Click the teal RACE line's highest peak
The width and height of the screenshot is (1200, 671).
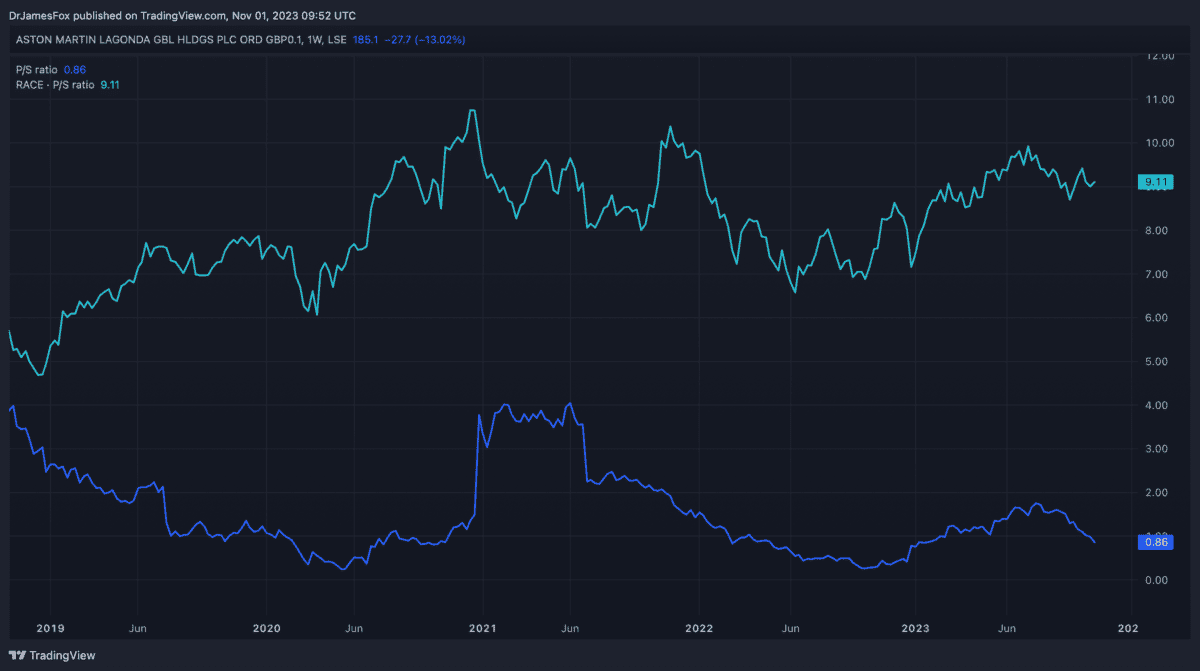pos(472,110)
